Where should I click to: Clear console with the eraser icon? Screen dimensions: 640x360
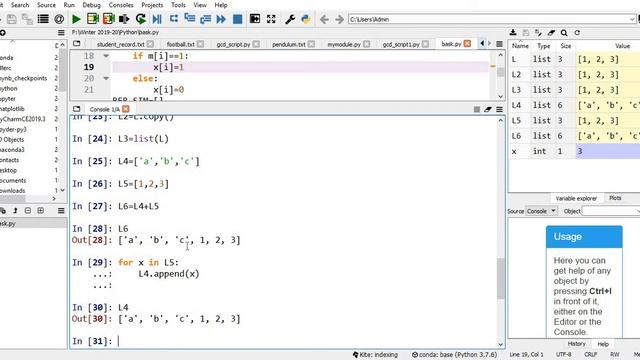[x=488, y=109]
